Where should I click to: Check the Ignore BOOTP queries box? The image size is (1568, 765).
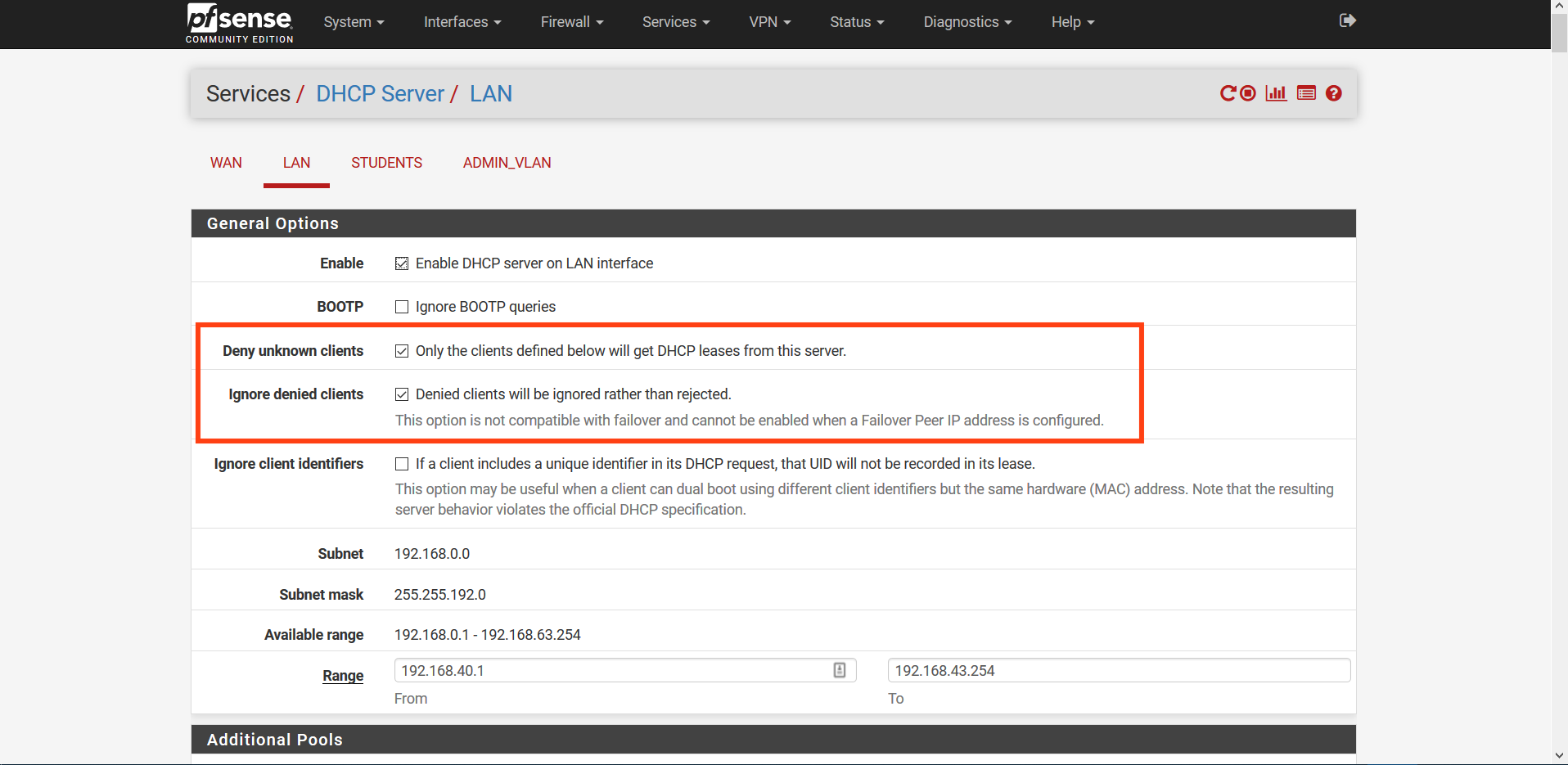tap(402, 307)
